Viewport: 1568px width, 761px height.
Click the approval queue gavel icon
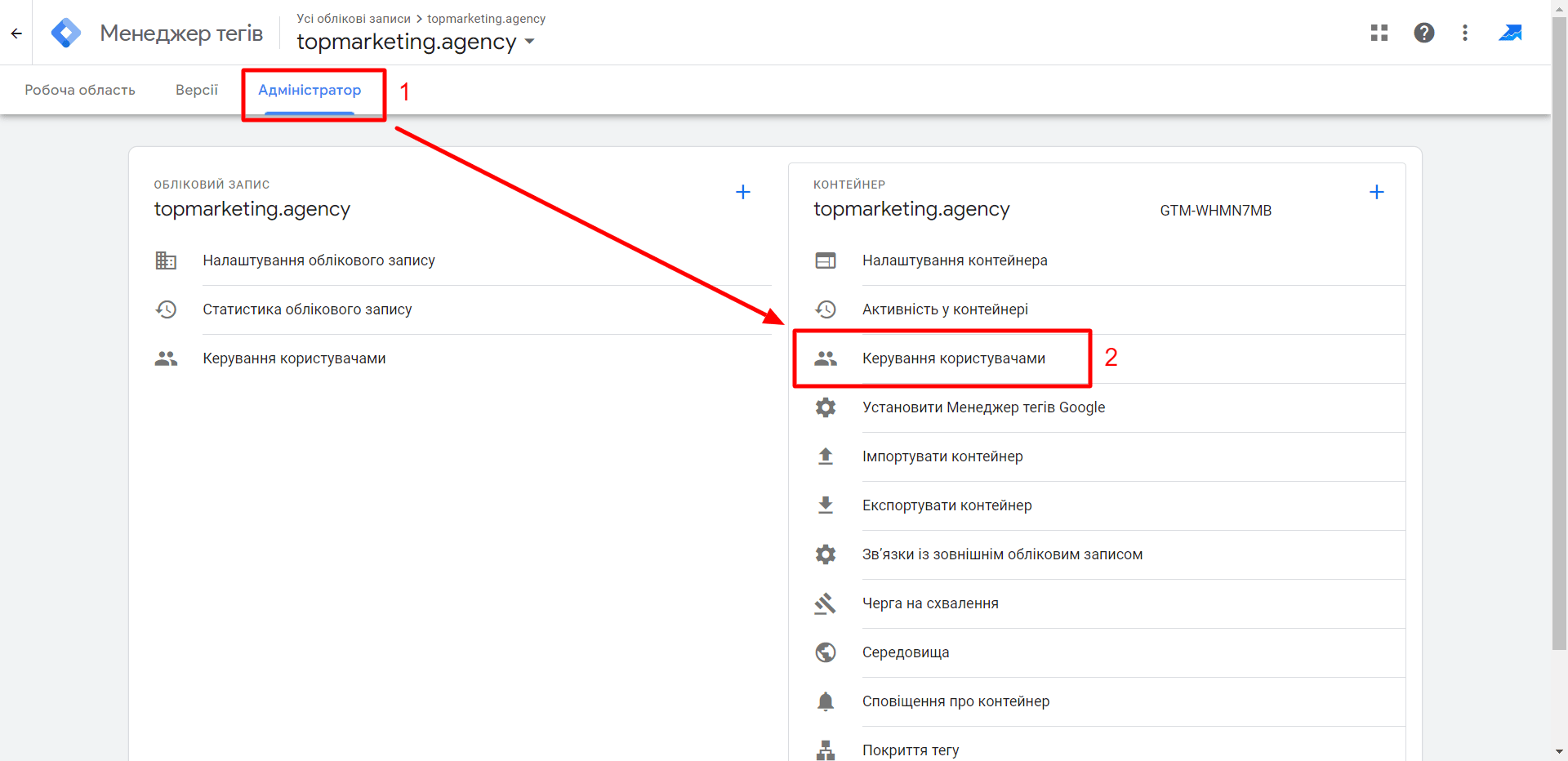click(826, 603)
